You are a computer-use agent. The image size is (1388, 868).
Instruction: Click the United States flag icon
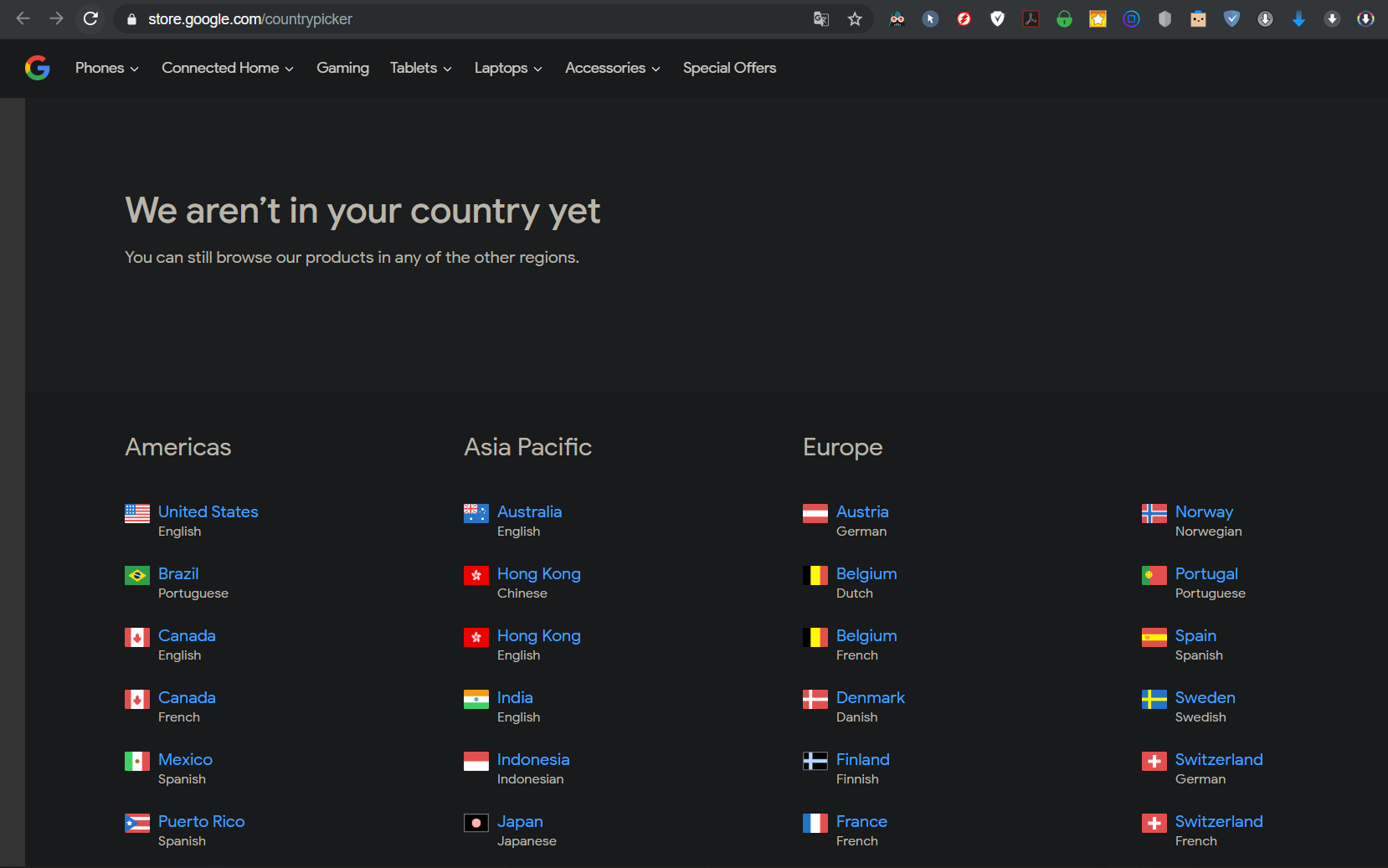pos(137,513)
